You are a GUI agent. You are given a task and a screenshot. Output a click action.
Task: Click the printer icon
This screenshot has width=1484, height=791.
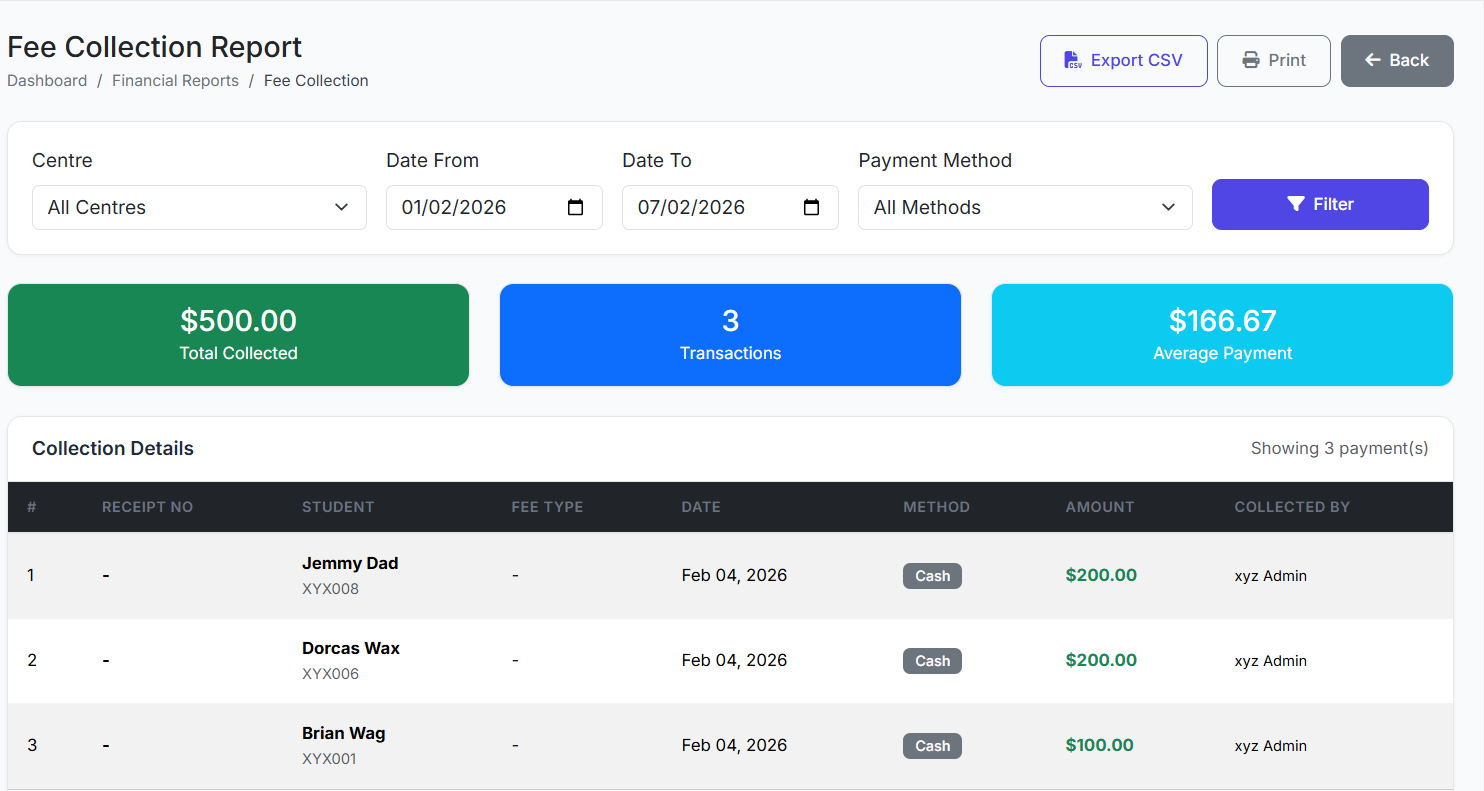pos(1250,60)
